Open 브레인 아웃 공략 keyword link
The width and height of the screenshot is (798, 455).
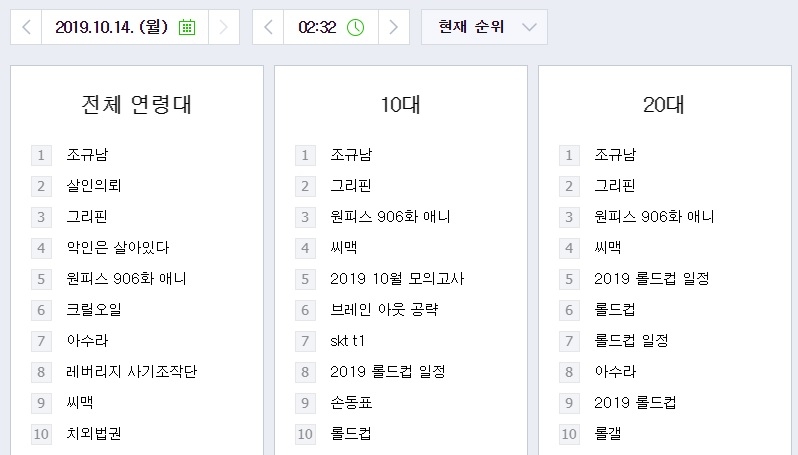click(x=384, y=310)
